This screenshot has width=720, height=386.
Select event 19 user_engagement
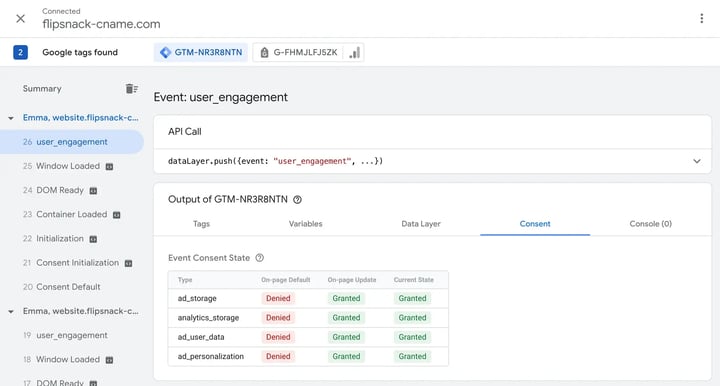65,336
